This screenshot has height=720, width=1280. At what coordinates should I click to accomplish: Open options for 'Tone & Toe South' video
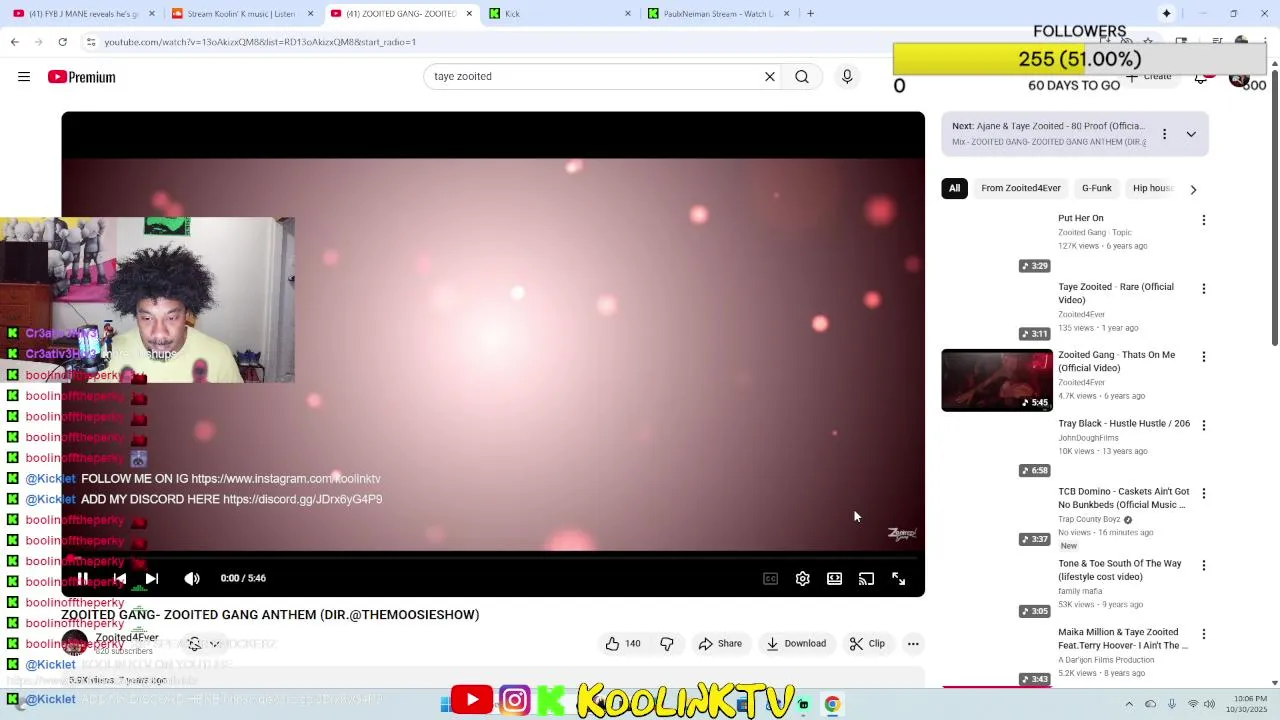1204,565
